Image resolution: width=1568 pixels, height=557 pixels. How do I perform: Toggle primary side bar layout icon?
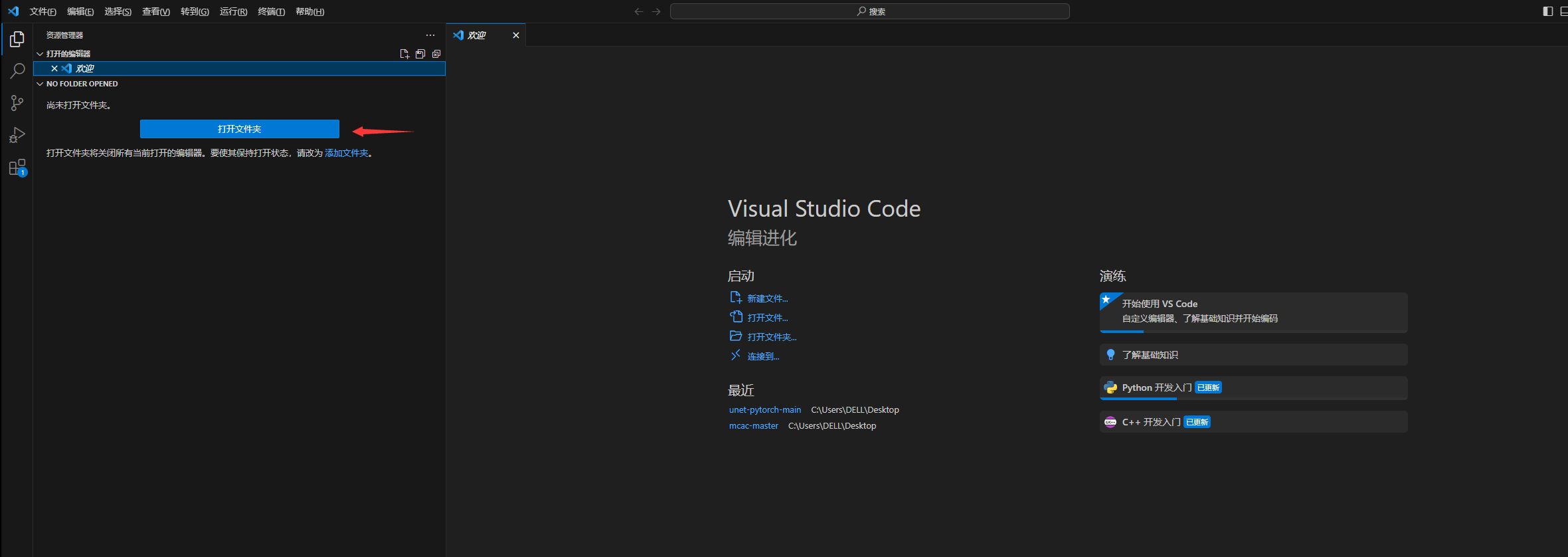point(1548,11)
